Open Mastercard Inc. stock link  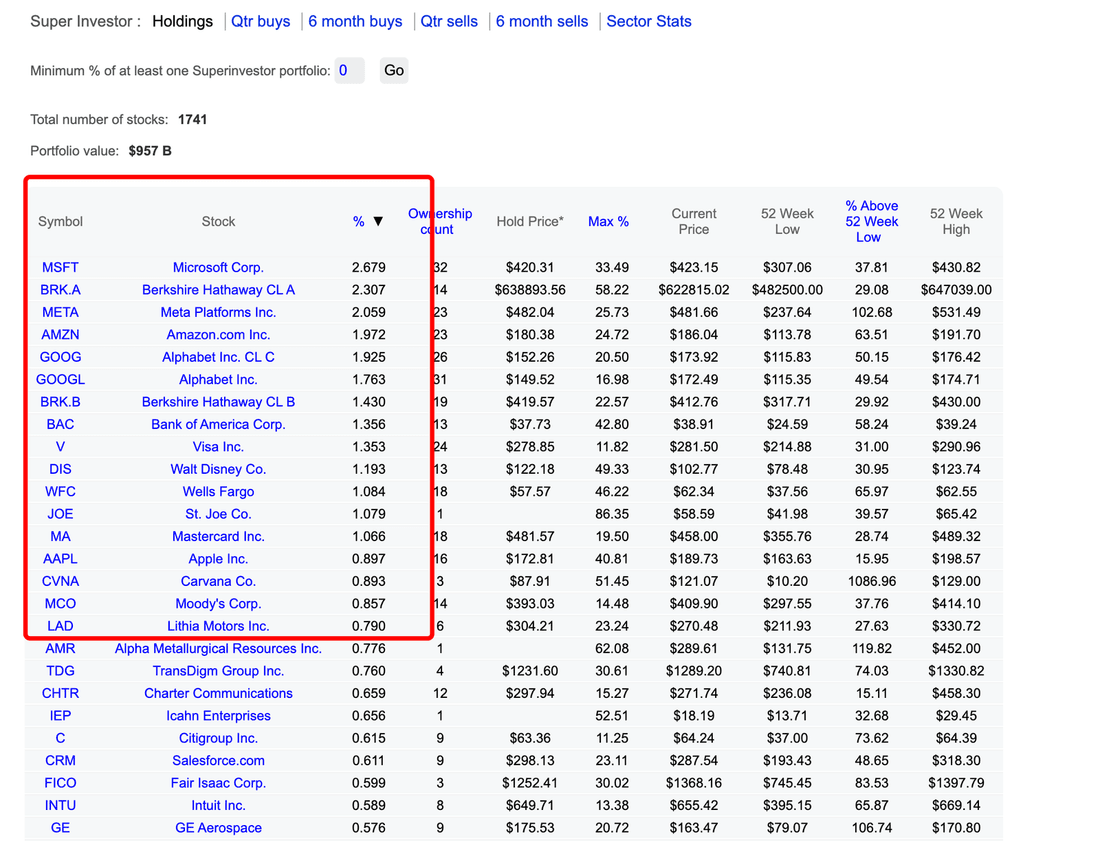click(x=218, y=537)
